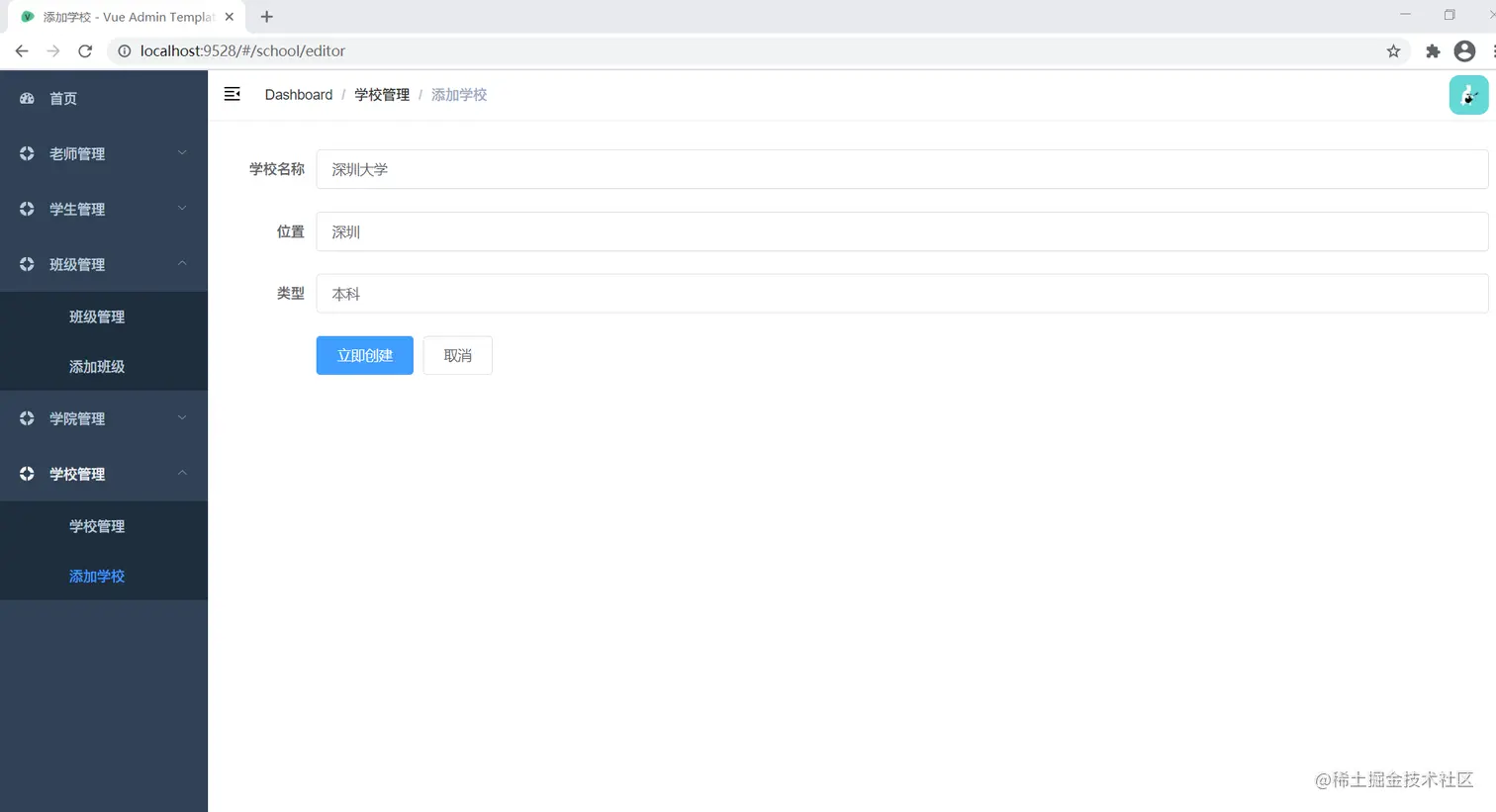View site information icon in address bar
Image resolution: width=1496 pixels, height=812 pixels.
point(125,50)
